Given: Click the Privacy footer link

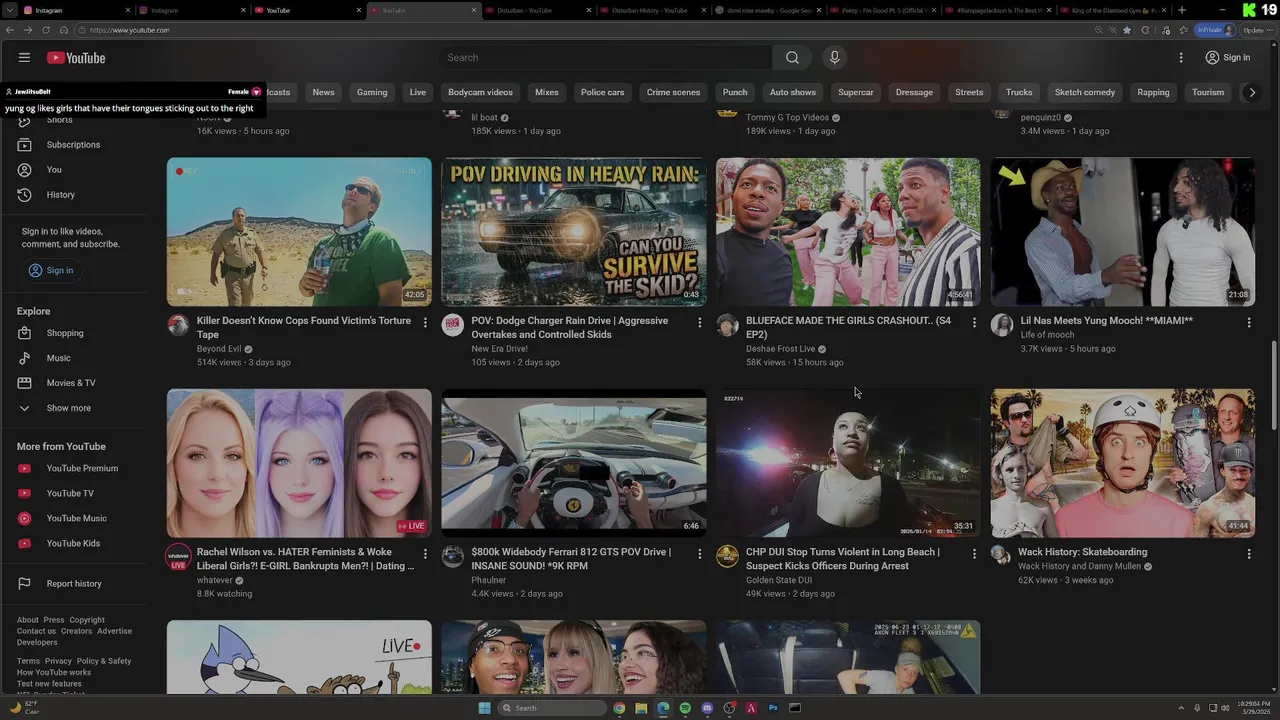Looking at the screenshot, I should [x=58, y=661].
